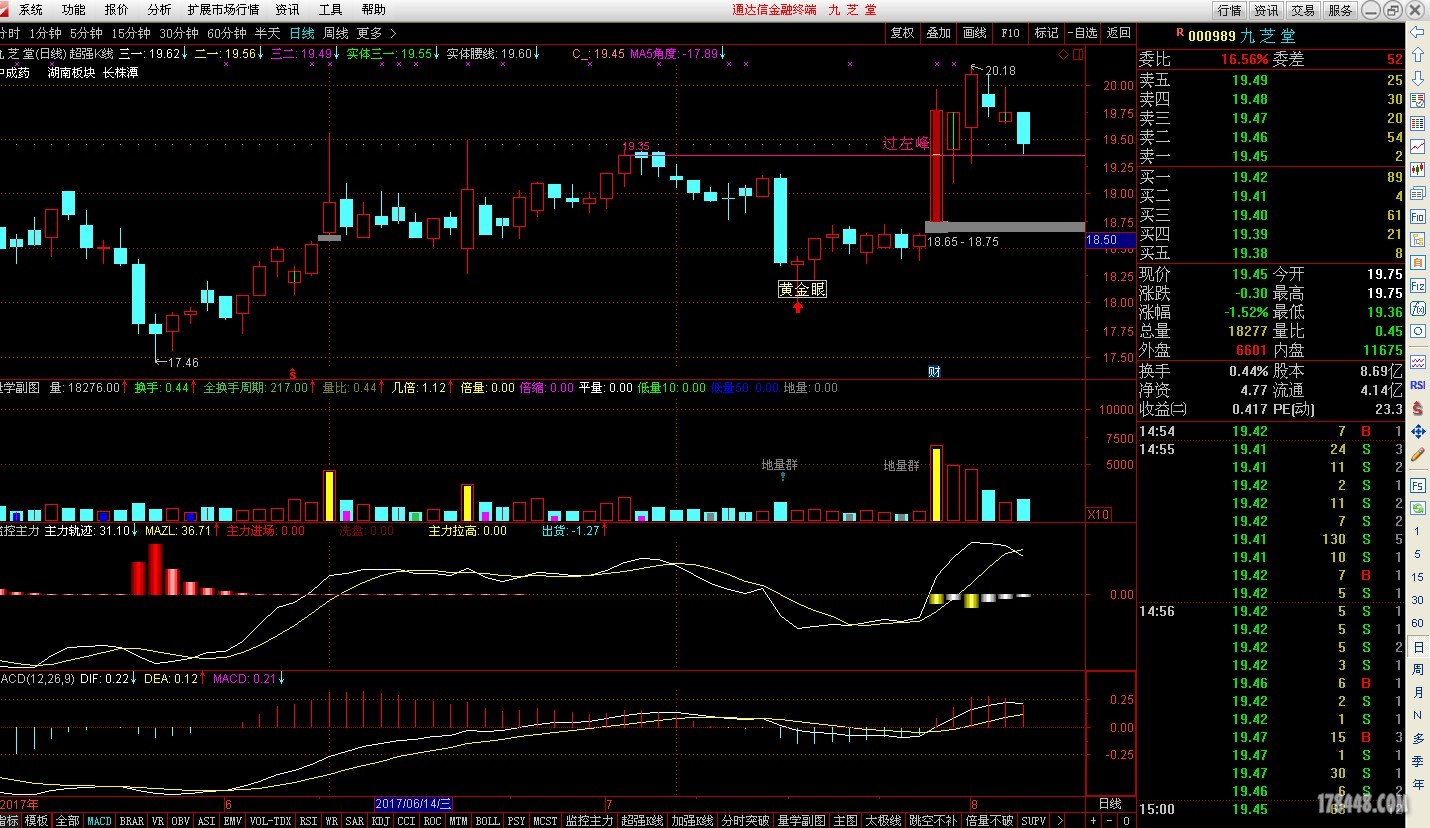Switch to 1-minute period in sidebar
The image size is (1430, 828).
coord(1417,531)
